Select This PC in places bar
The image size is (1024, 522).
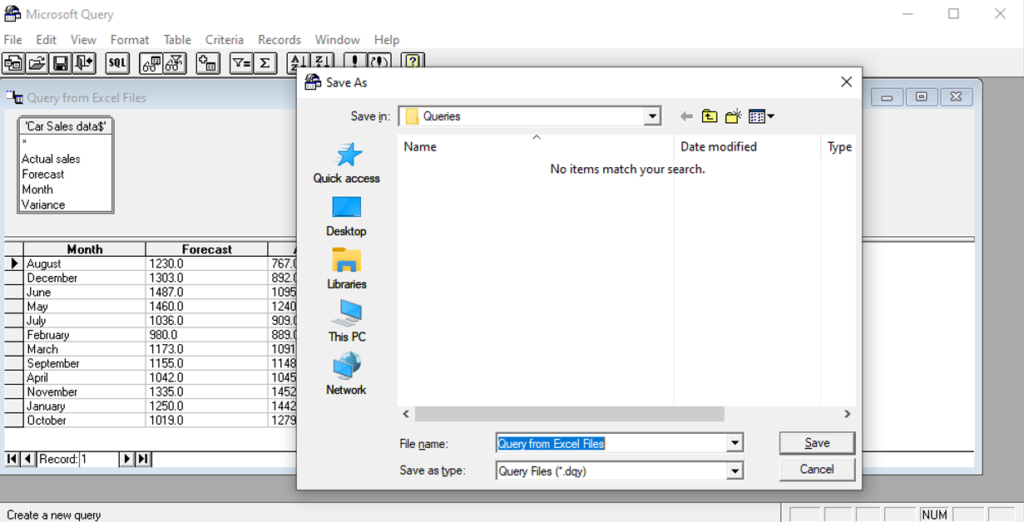[x=346, y=322]
